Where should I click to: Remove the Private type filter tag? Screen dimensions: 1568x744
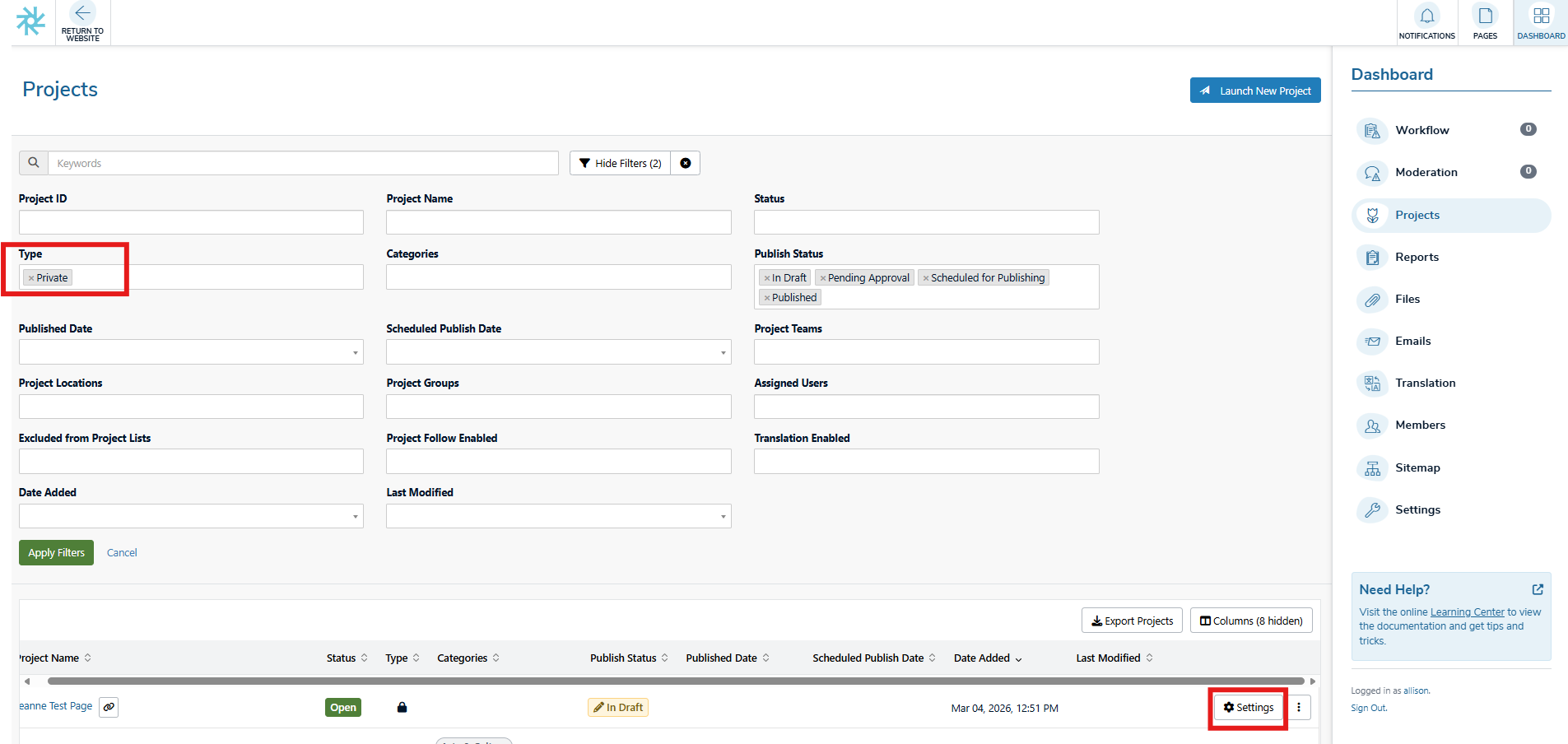(31, 278)
